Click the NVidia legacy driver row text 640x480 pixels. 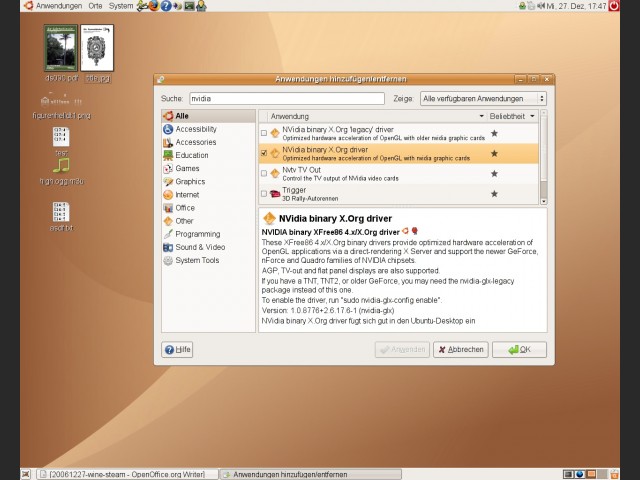point(383,133)
